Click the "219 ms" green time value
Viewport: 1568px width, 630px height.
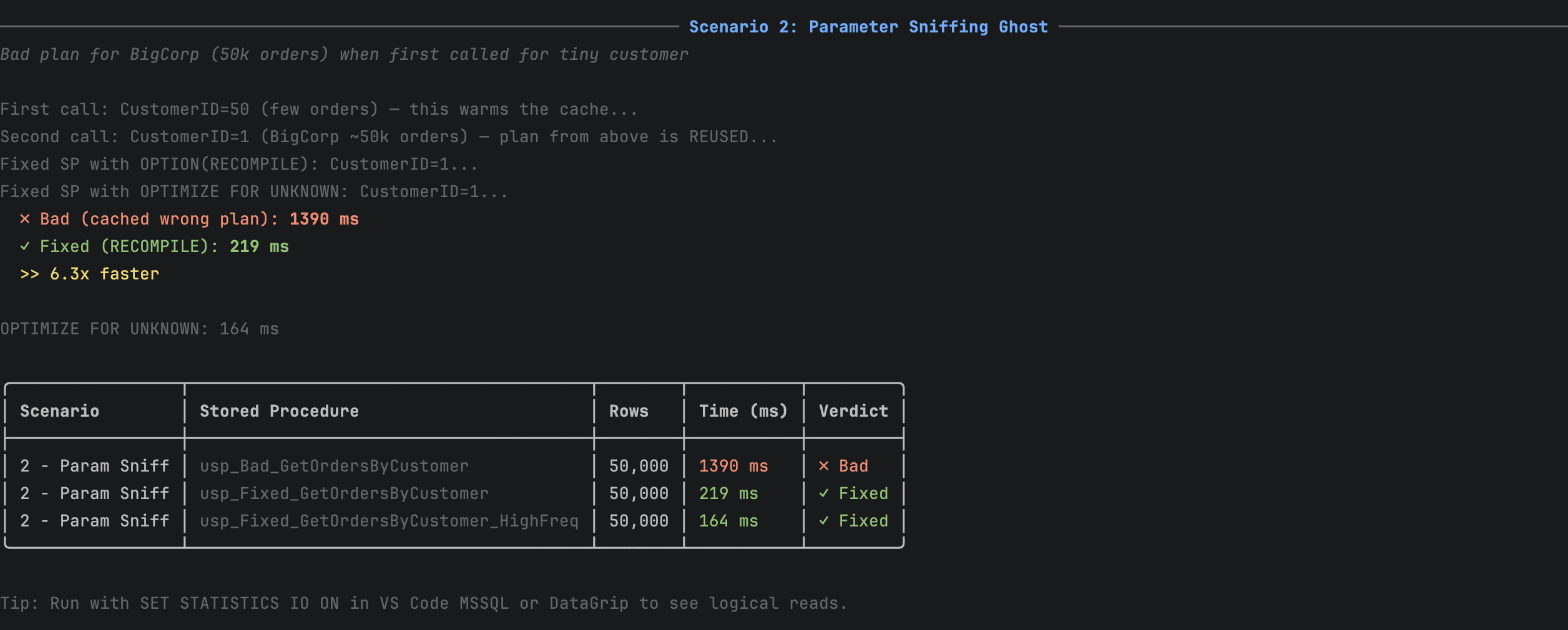coord(728,493)
